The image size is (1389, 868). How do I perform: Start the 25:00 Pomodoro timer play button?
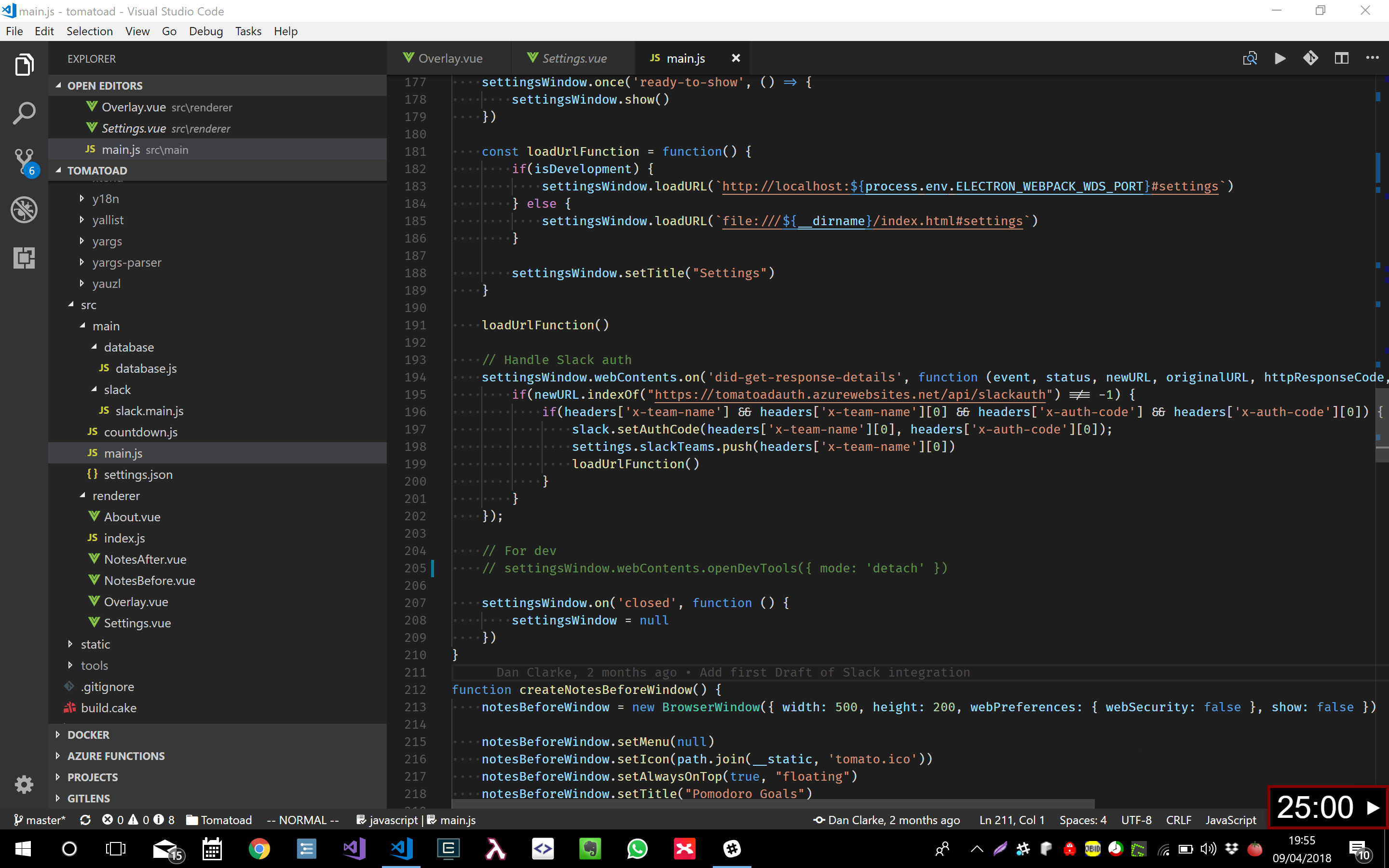coord(1373,808)
